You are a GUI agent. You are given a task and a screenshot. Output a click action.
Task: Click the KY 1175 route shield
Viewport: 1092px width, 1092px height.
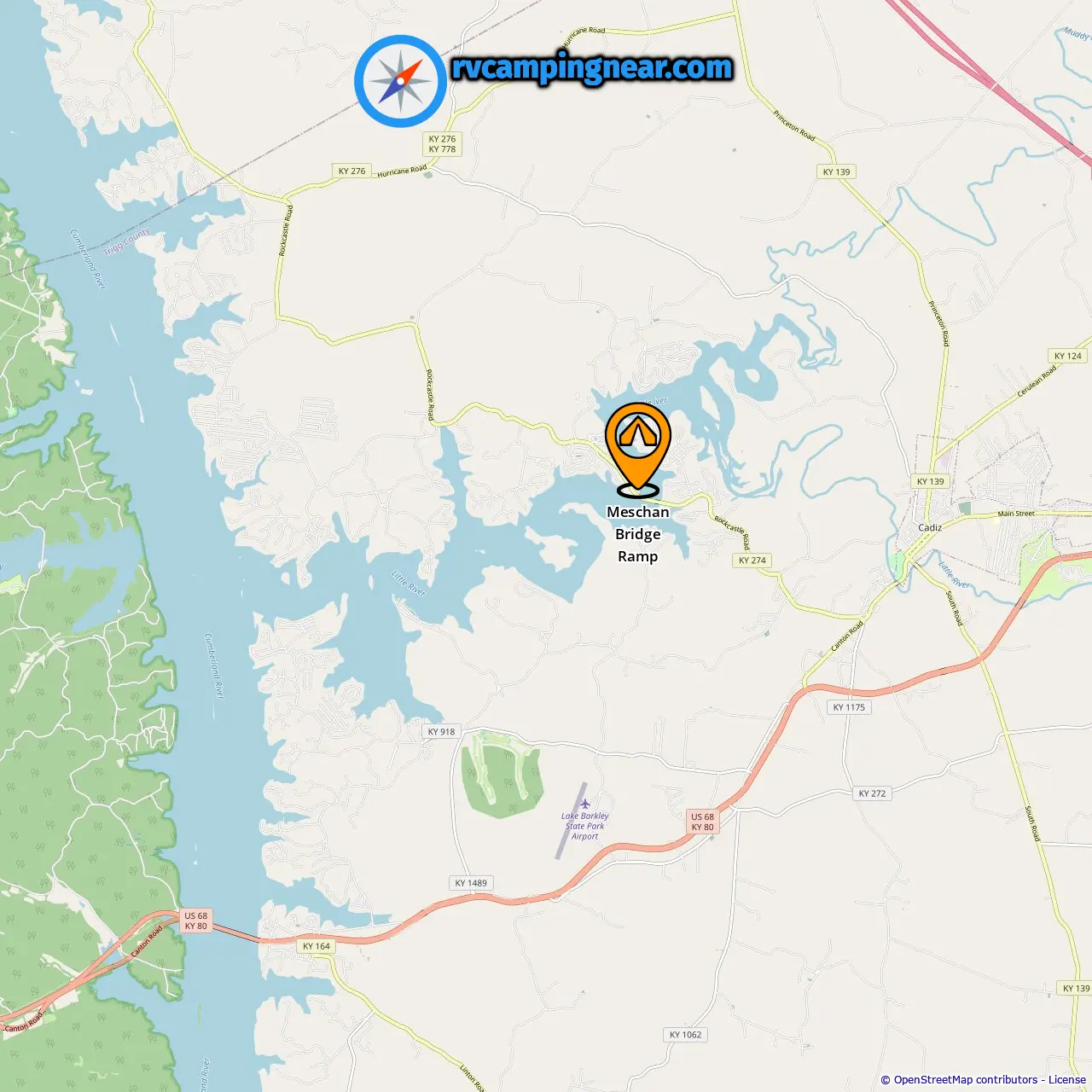(x=849, y=707)
